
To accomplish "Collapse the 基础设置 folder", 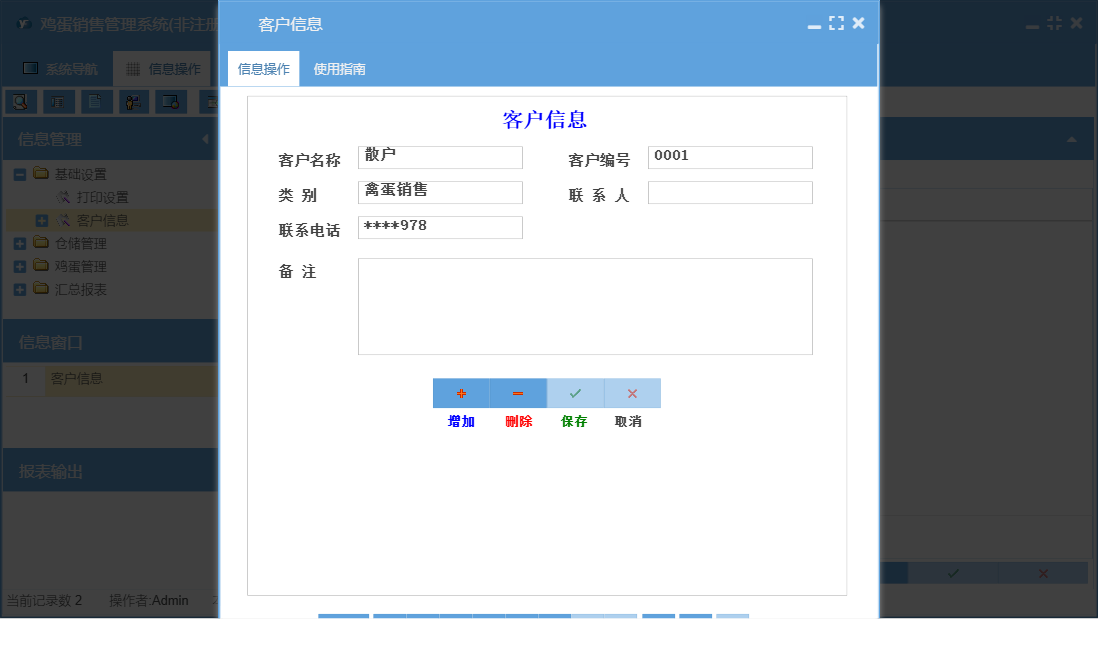I will coord(18,173).
